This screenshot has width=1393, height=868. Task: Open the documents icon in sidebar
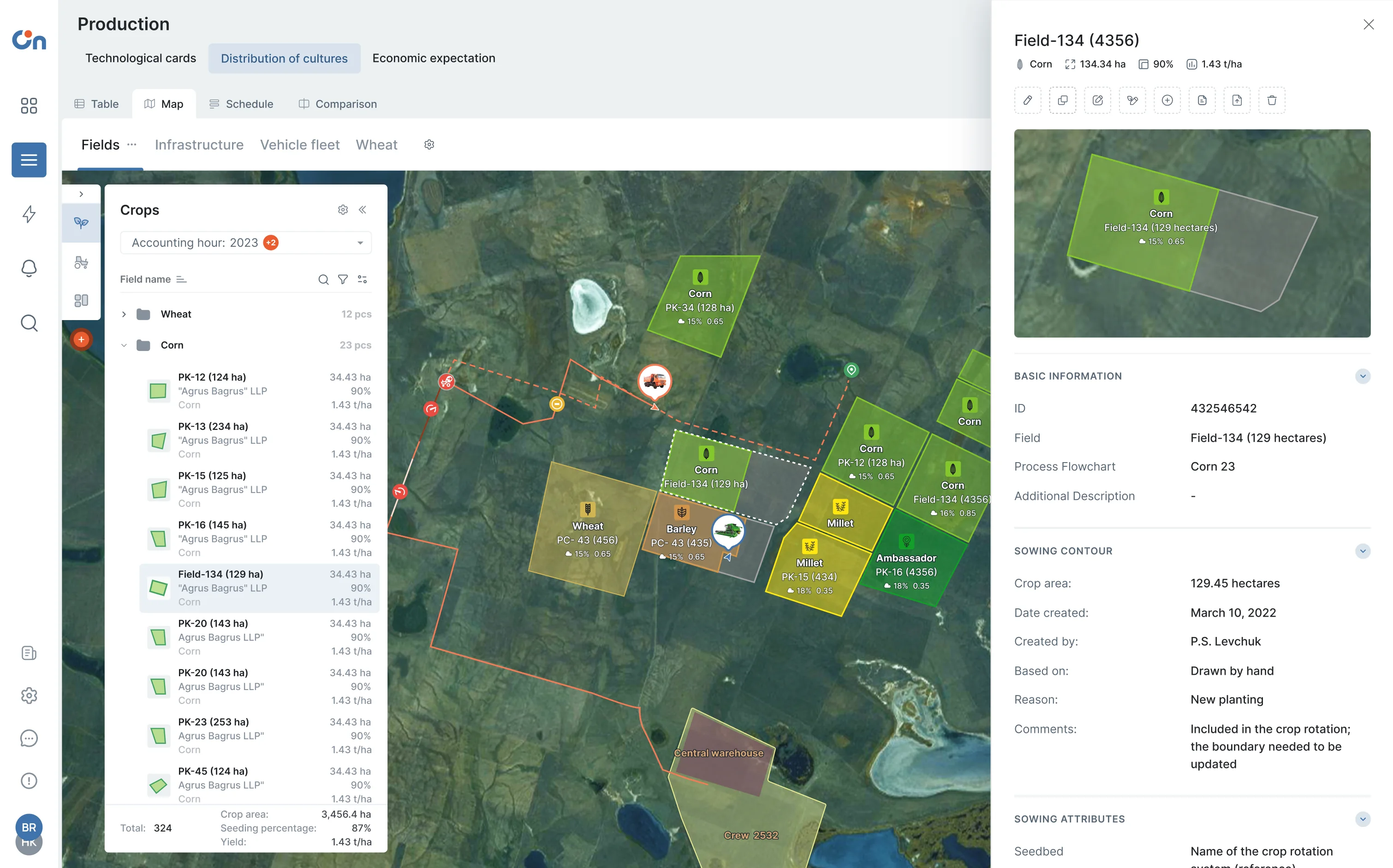(x=29, y=653)
